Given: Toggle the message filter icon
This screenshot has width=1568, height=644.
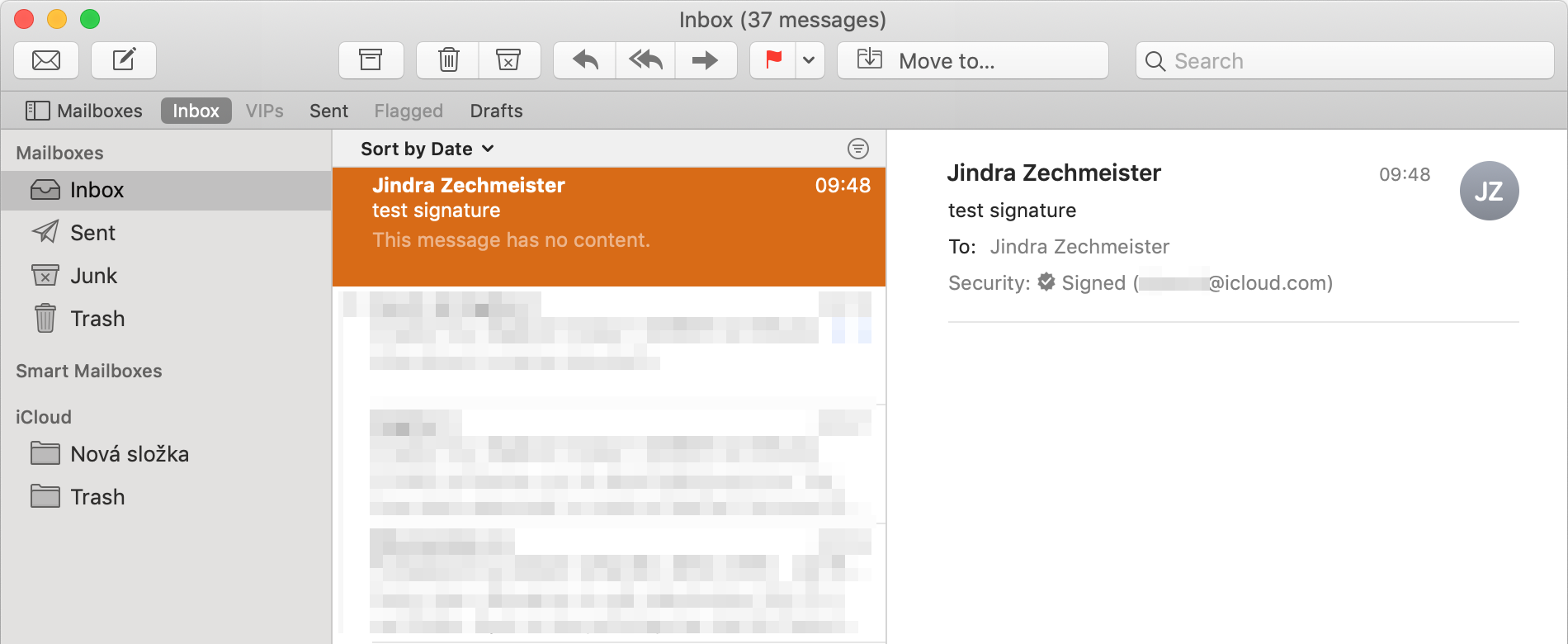Looking at the screenshot, I should [x=858, y=149].
